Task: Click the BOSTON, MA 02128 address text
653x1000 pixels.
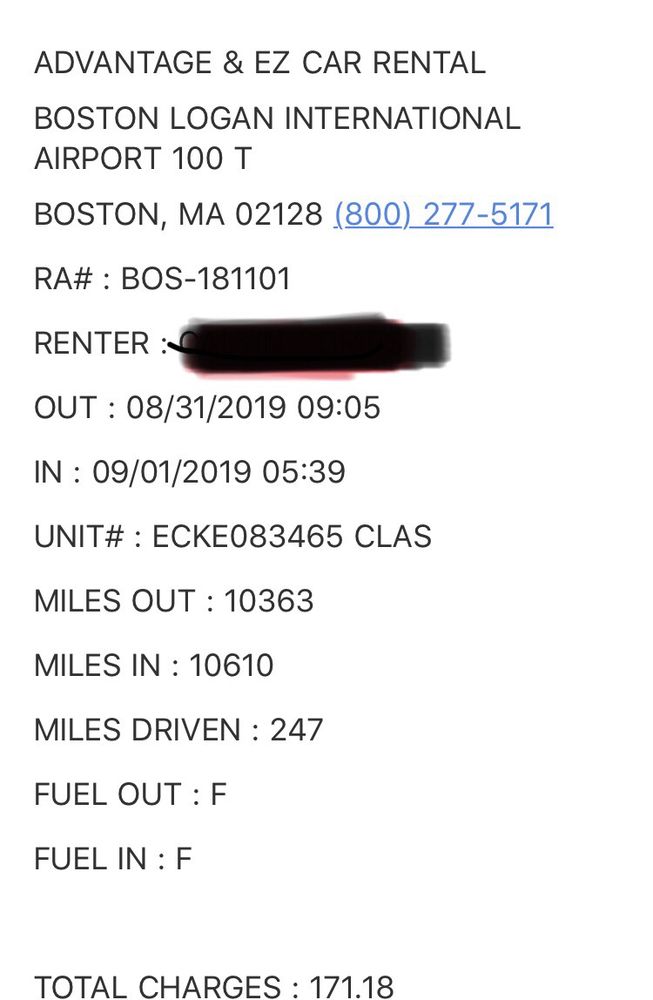Action: (x=178, y=215)
